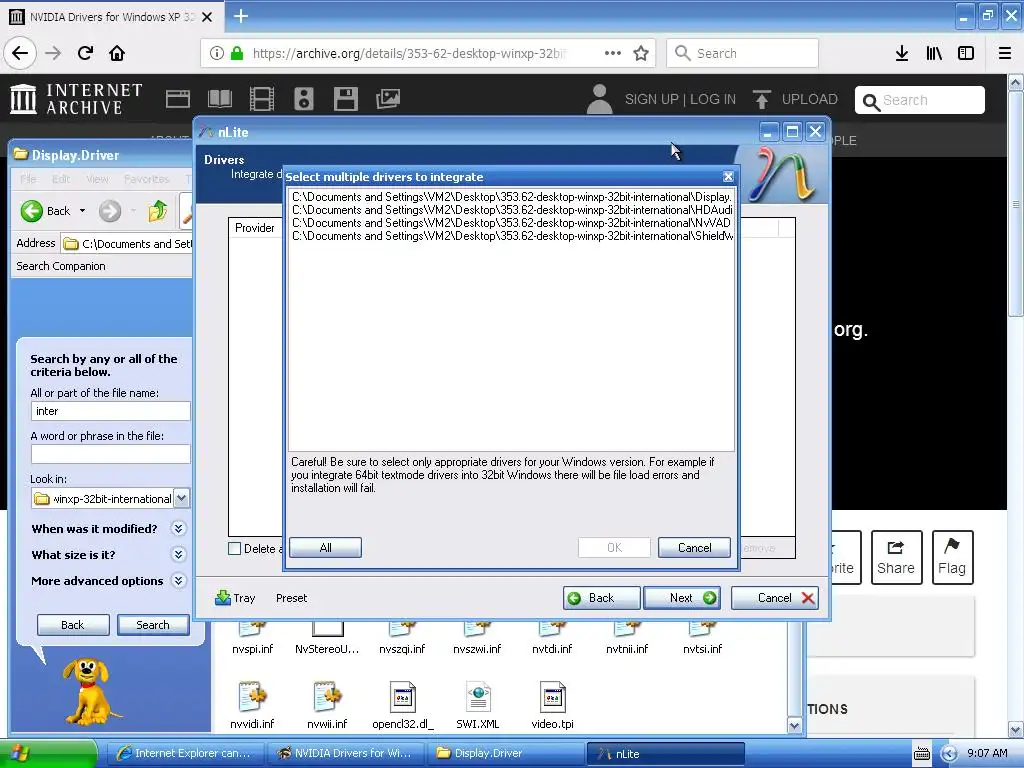The height and width of the screenshot is (768, 1024).
Task: Click green padlock in address bar
Action: 237,53
